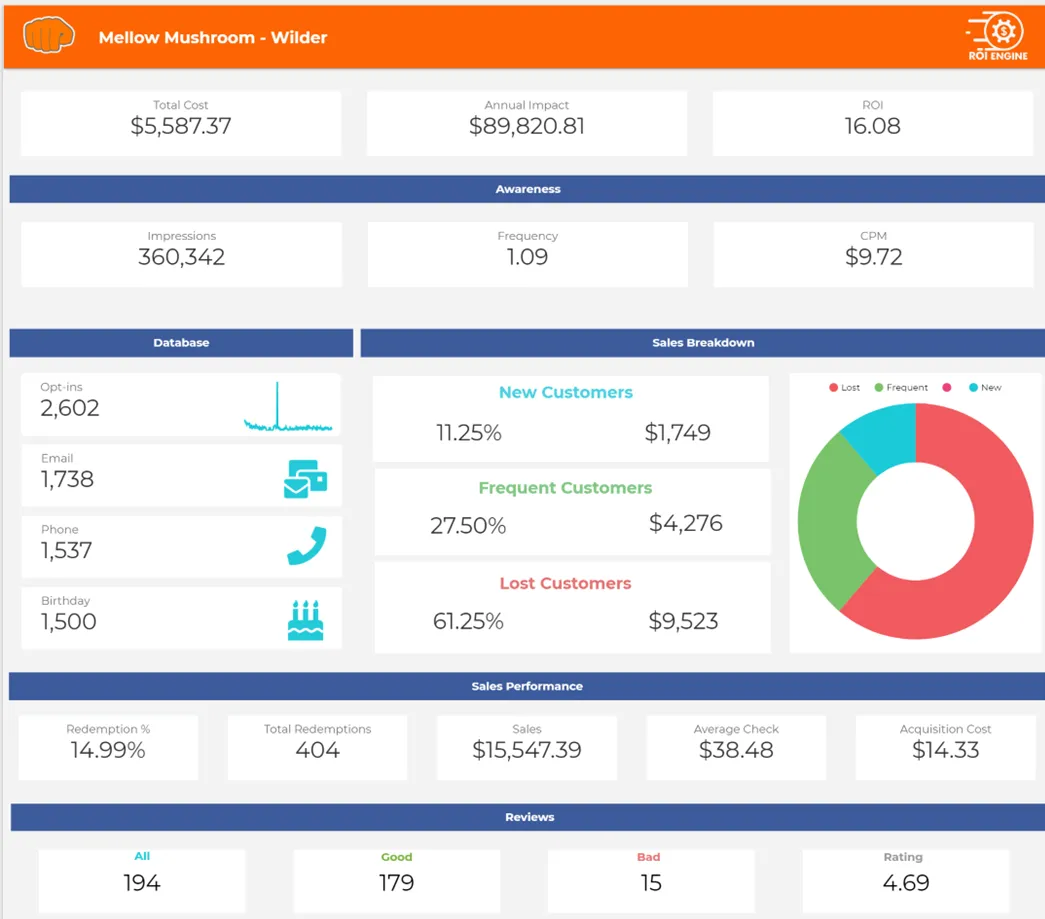Image resolution: width=1045 pixels, height=919 pixels.
Task: Click the orange fist logo in header
Action: click(49, 35)
